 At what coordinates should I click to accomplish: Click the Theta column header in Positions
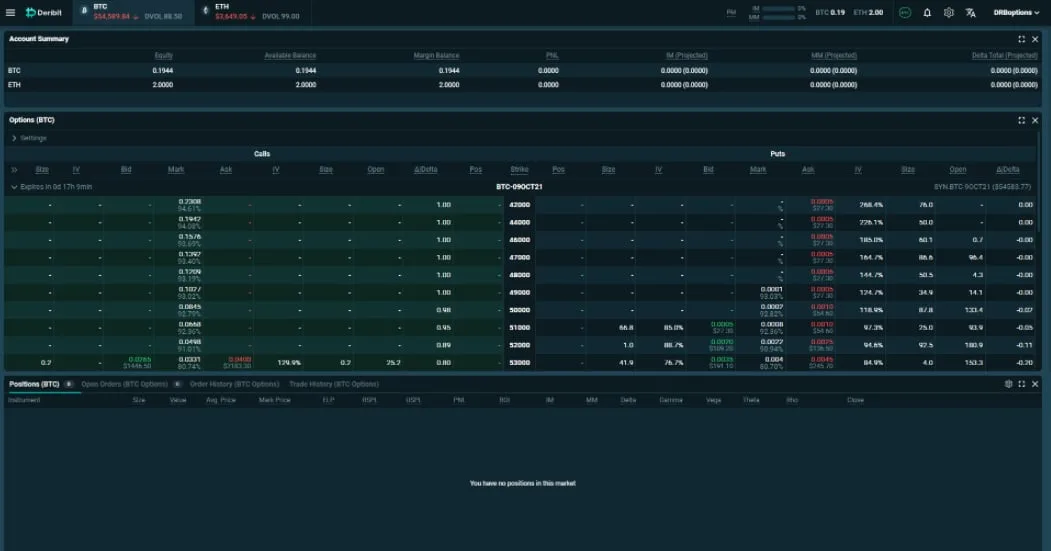751,400
